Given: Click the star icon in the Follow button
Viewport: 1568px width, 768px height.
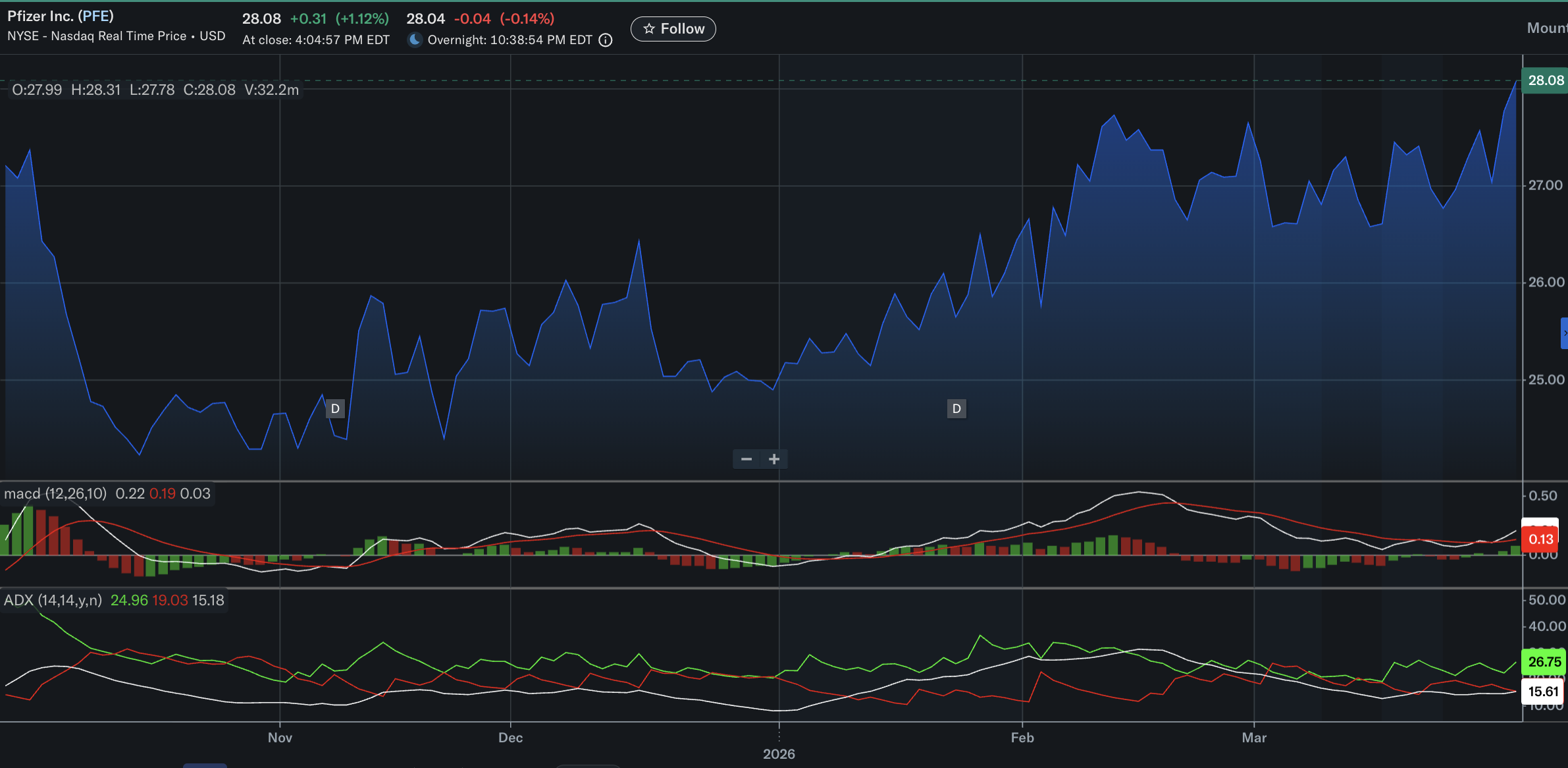Looking at the screenshot, I should click(649, 28).
